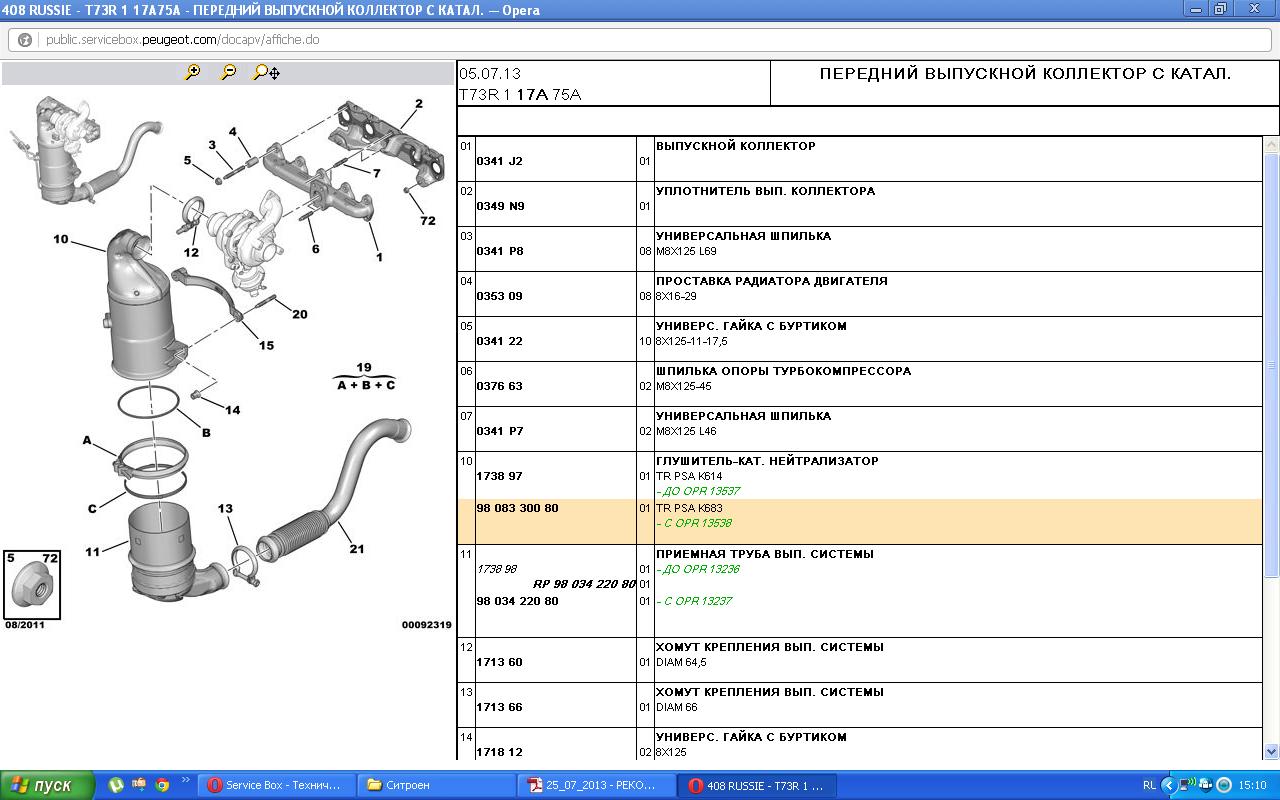Select highlighted part 98 083 300 80

[x=517, y=508]
